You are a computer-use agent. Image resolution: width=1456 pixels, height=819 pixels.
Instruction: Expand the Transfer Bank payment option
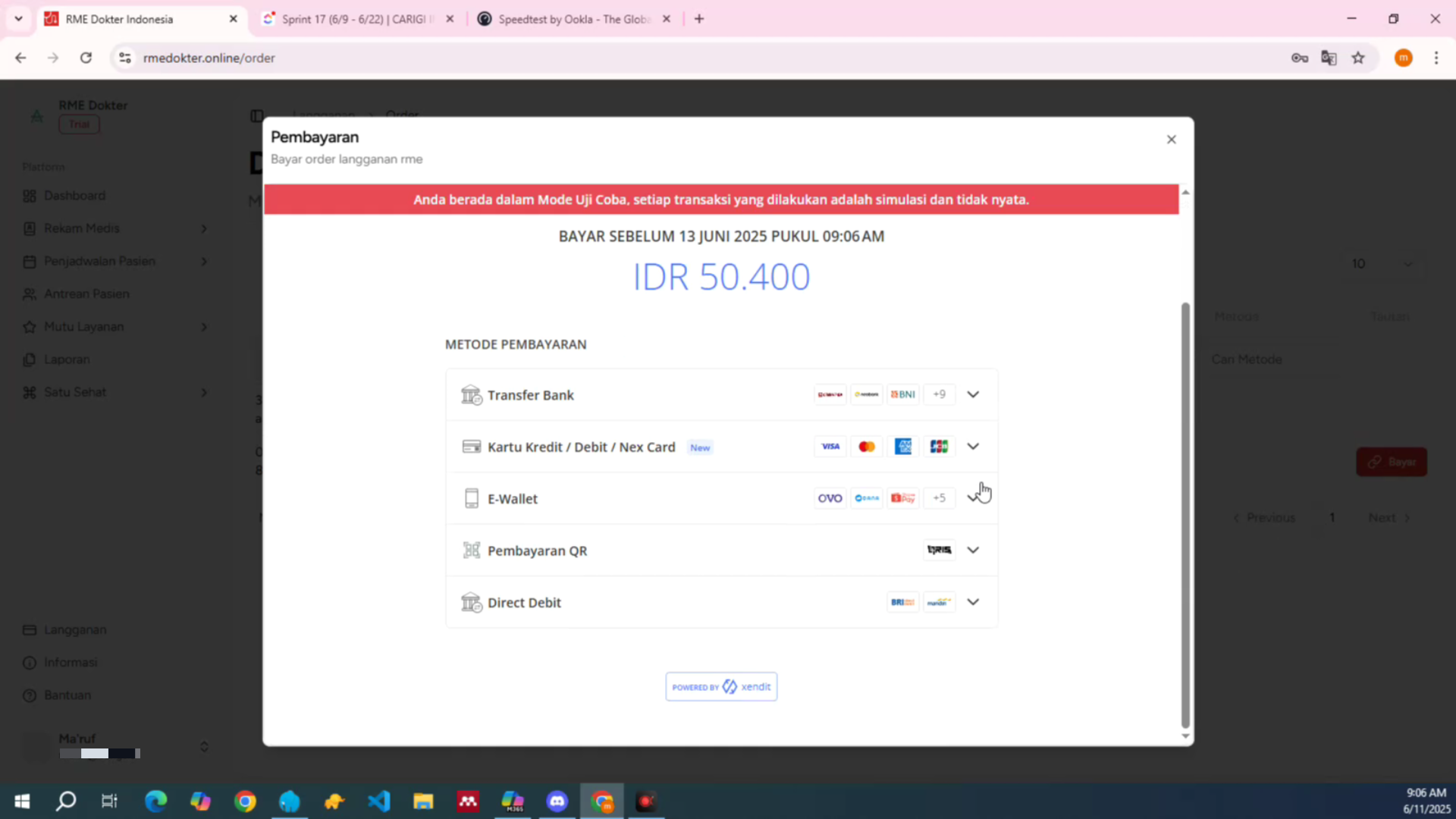click(973, 394)
